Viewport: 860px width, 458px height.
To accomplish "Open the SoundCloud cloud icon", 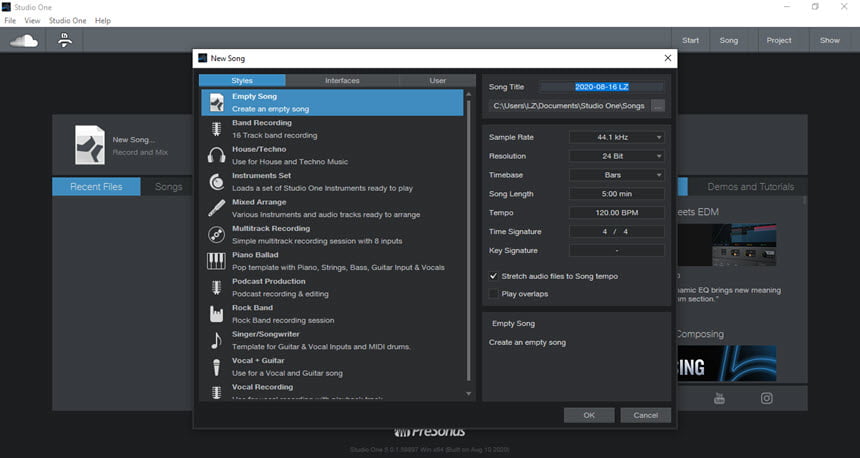I will [24, 41].
